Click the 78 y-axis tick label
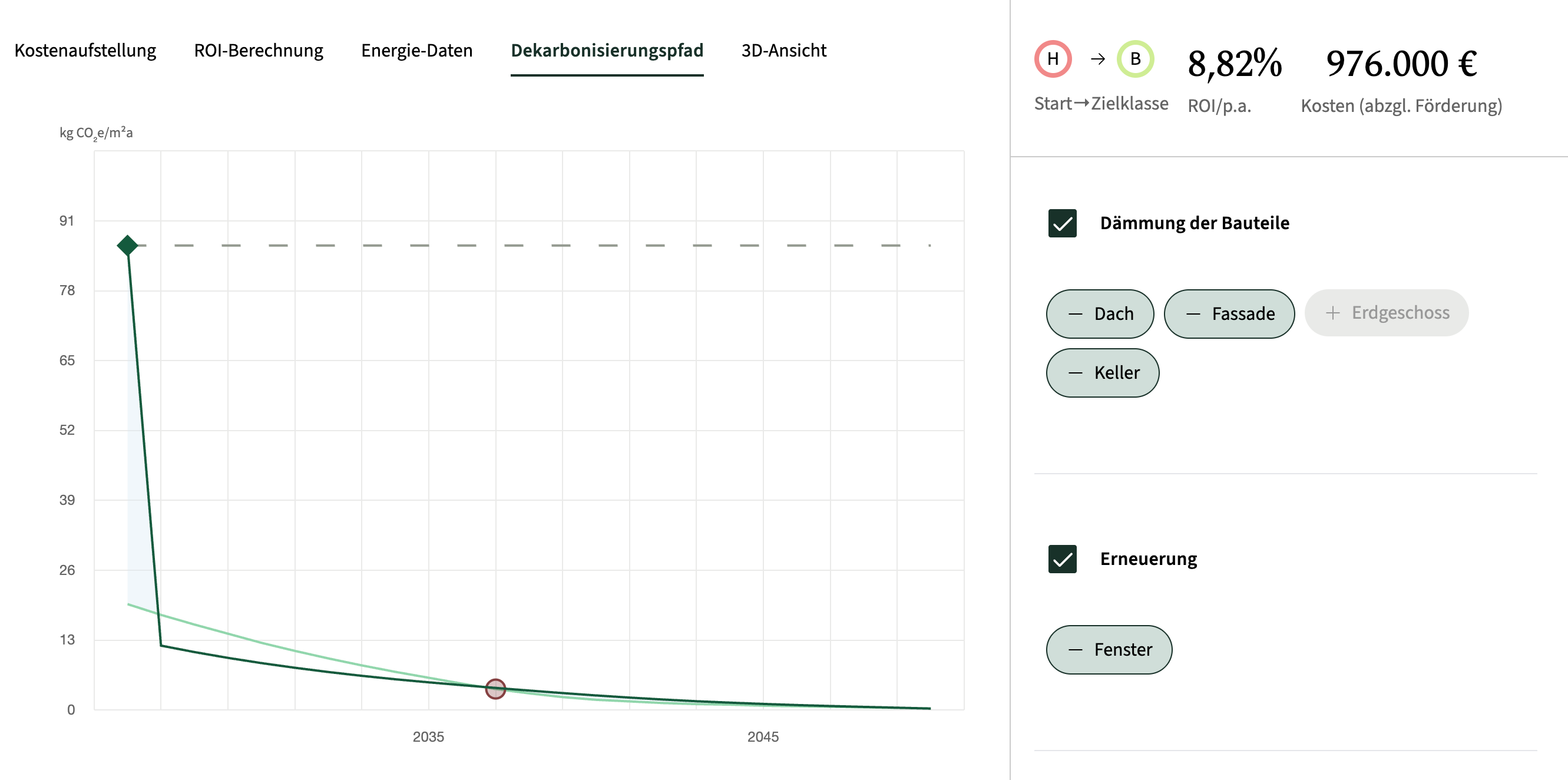Image resolution: width=1568 pixels, height=780 pixels. pyautogui.click(x=67, y=290)
